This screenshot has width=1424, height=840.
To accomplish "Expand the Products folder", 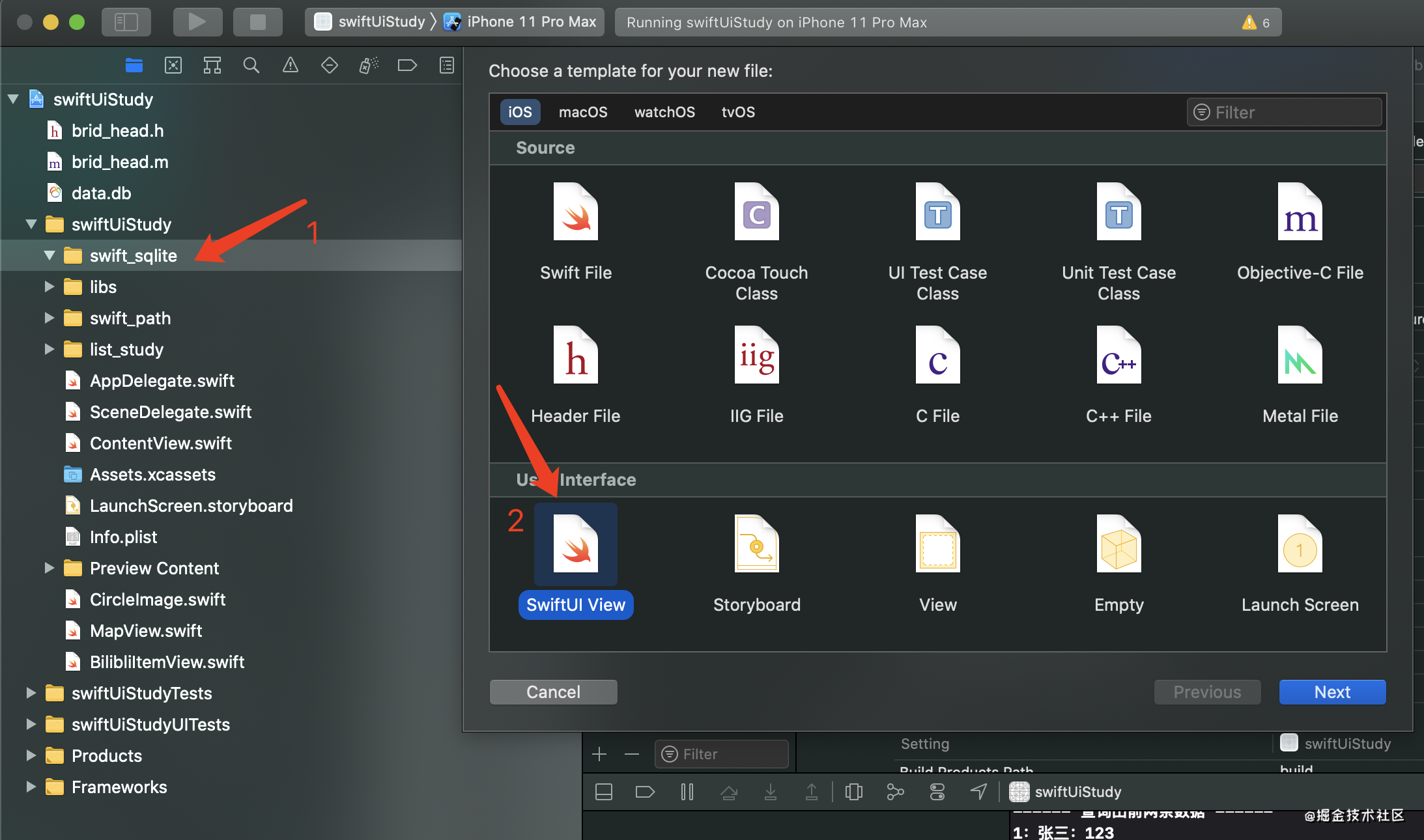I will pyautogui.click(x=31, y=755).
